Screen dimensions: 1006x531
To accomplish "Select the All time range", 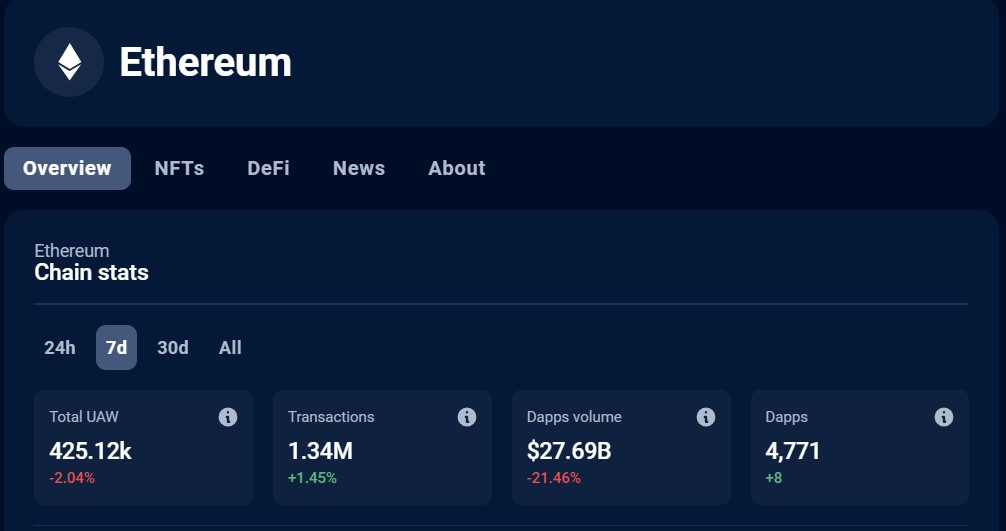I will tap(230, 348).
